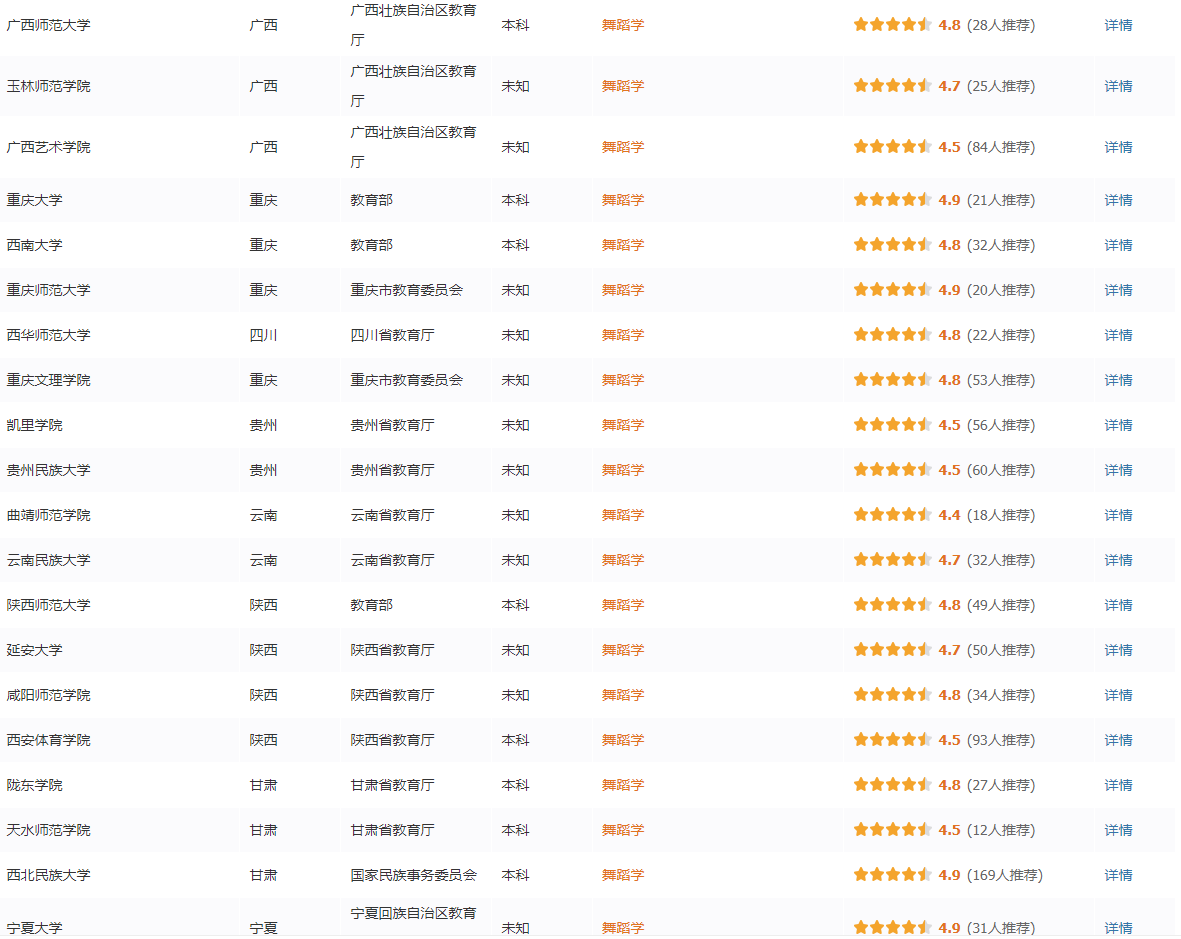Screen dimensions: 1181x939
Task: Select school name 延安大学
Action: 35,650
